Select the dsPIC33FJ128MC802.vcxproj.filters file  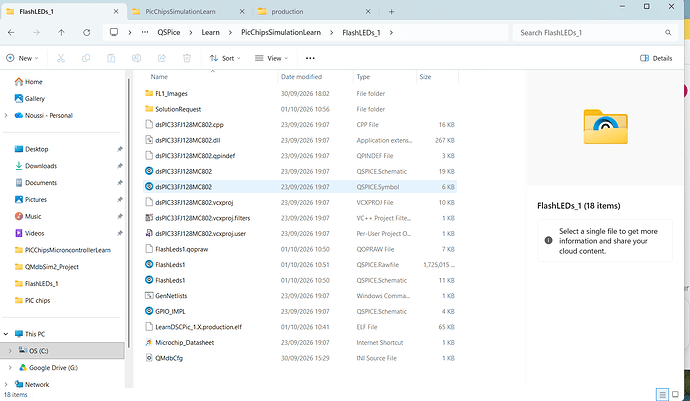202,218
